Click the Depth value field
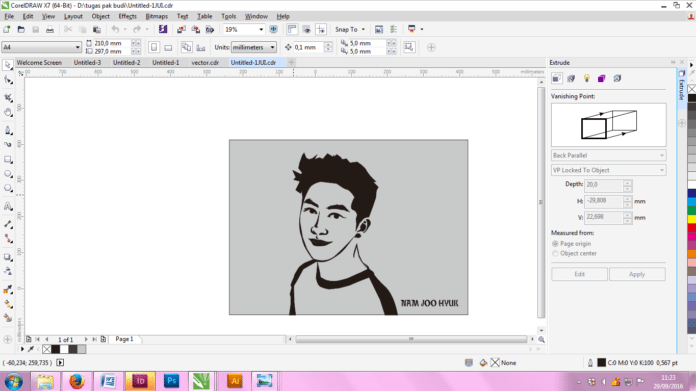 [604, 185]
